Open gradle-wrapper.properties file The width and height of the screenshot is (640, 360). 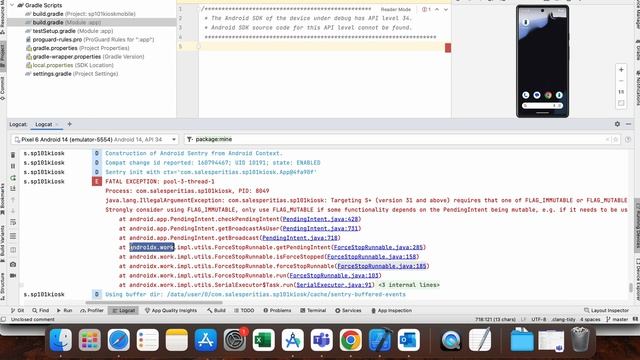[84, 57]
